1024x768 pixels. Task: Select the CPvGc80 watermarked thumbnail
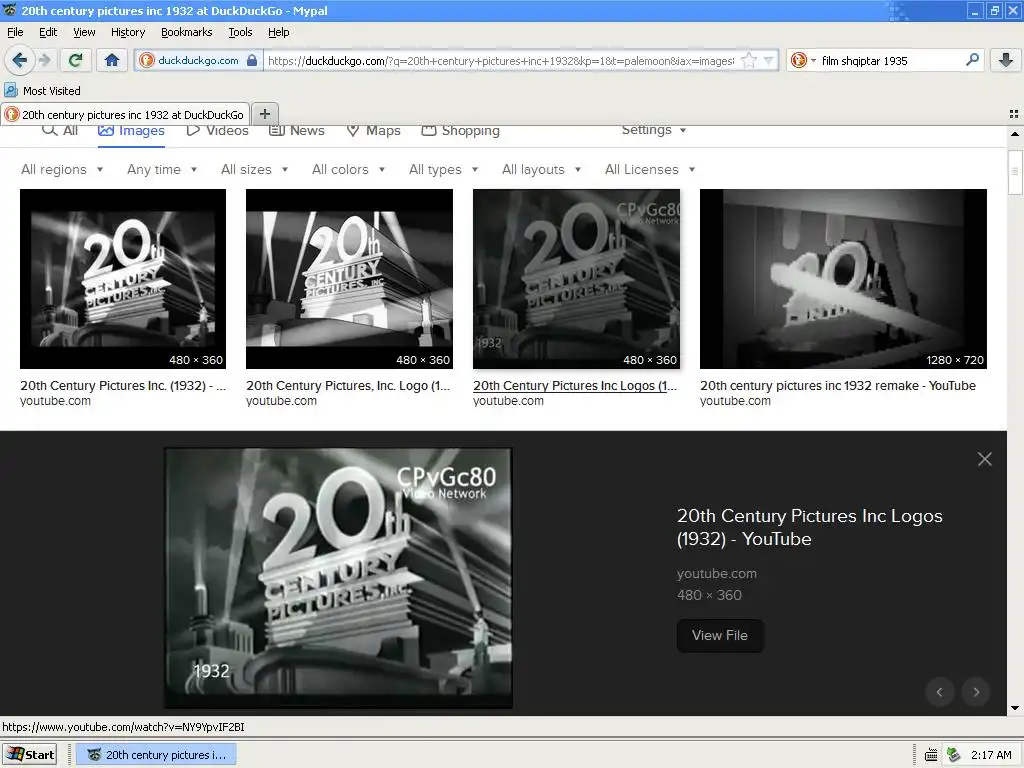tap(576, 279)
